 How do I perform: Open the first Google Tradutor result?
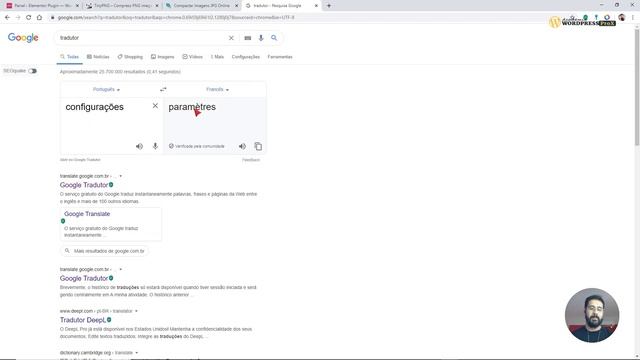coord(84,185)
